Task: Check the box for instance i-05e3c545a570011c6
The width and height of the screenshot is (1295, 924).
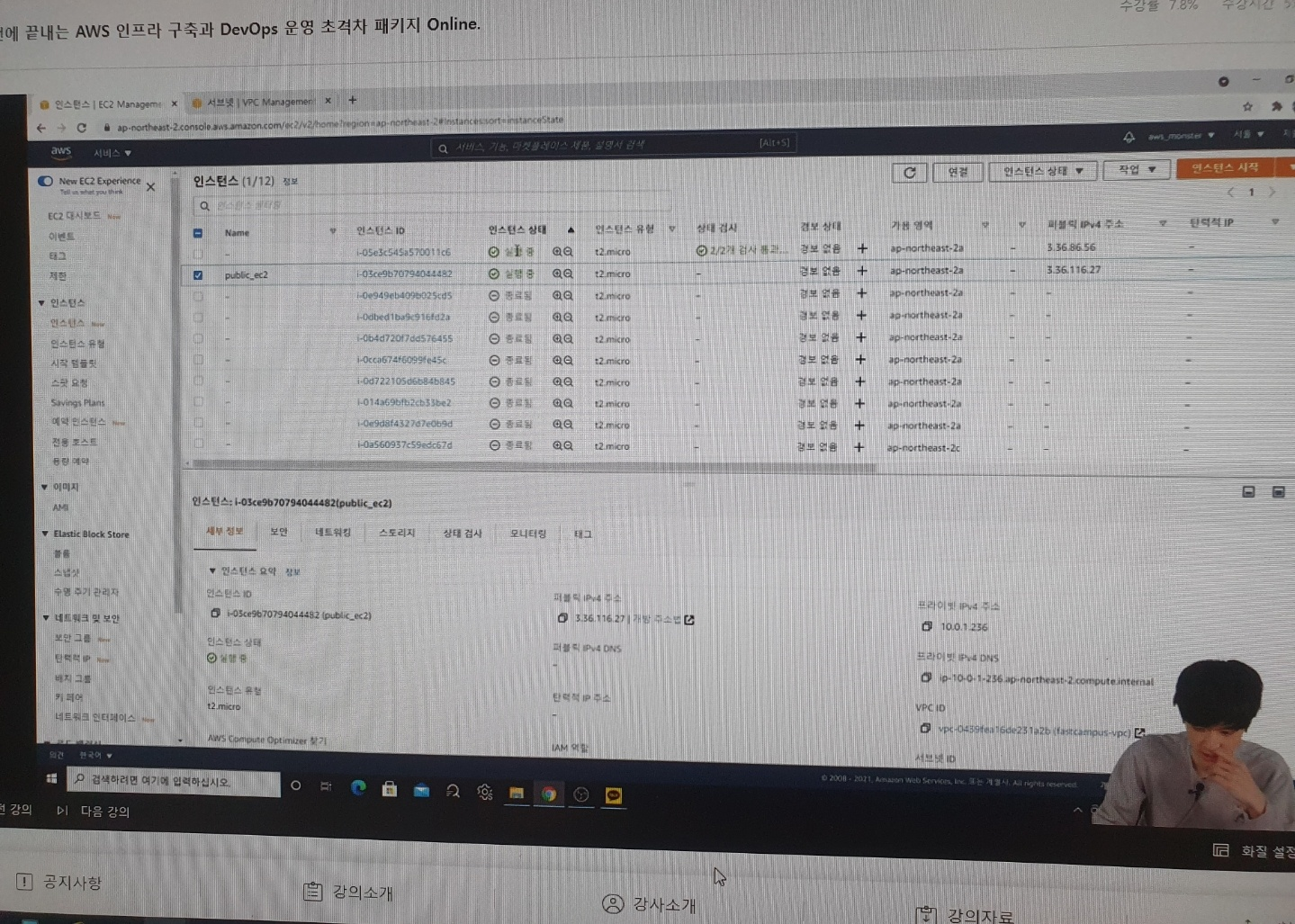Action: (198, 254)
